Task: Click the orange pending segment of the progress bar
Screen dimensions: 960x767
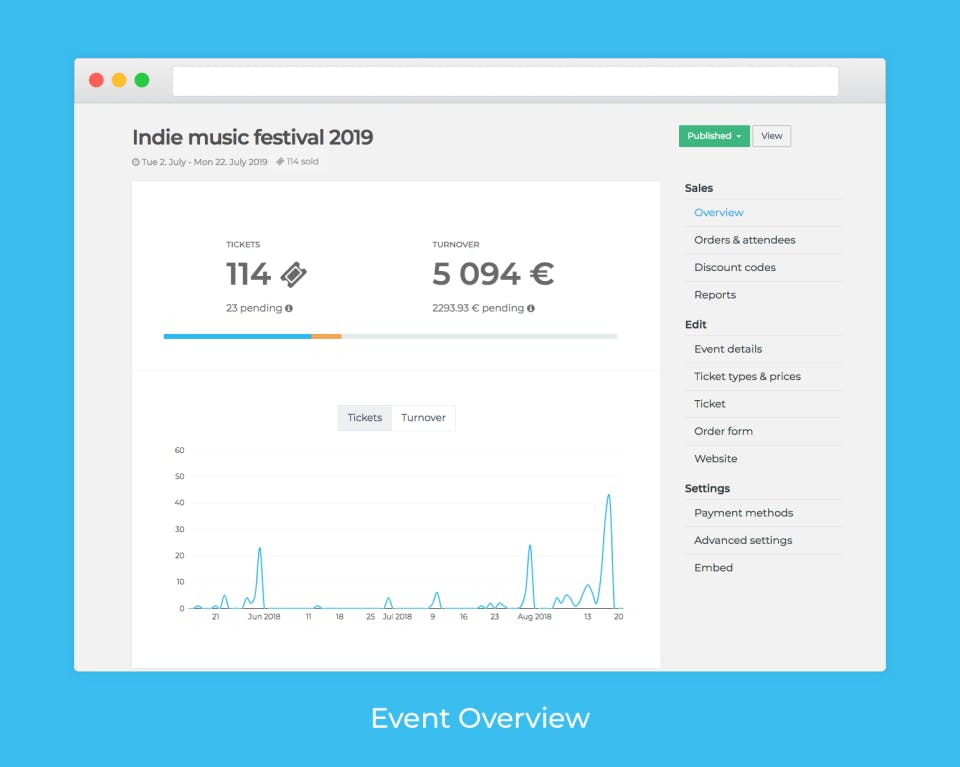Action: 326,337
